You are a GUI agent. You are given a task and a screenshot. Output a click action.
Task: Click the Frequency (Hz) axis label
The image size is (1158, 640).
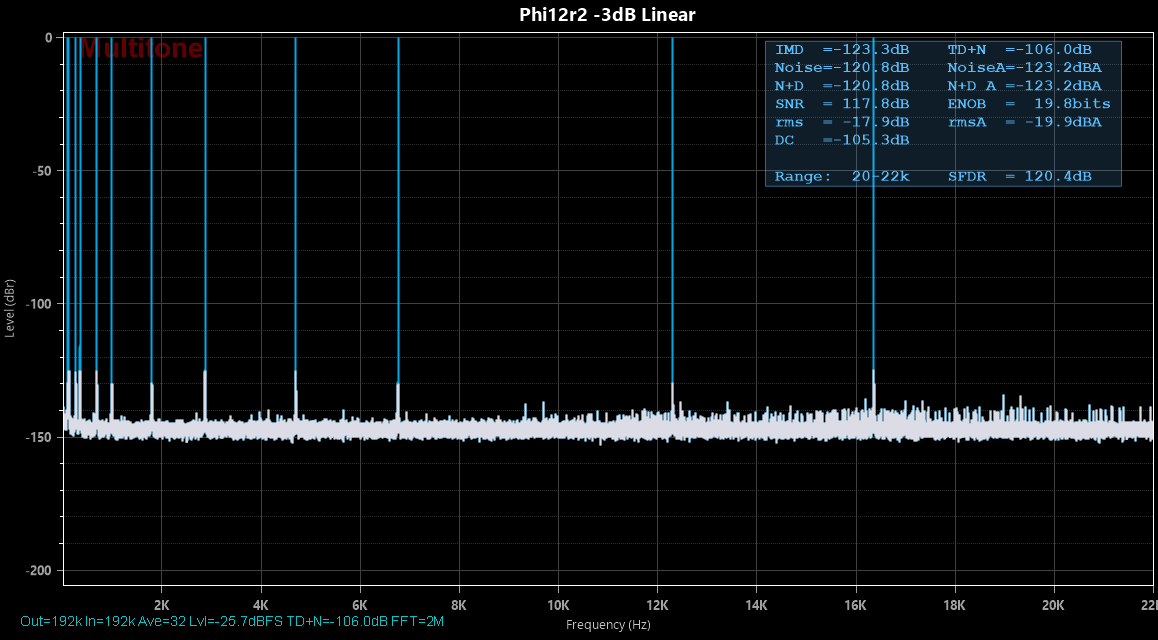pyautogui.click(x=608, y=625)
